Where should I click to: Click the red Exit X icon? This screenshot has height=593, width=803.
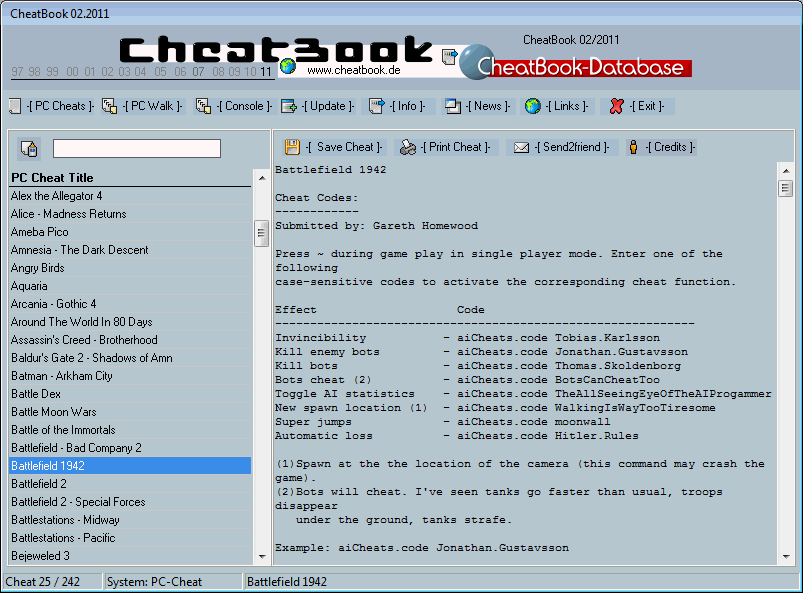(617, 107)
